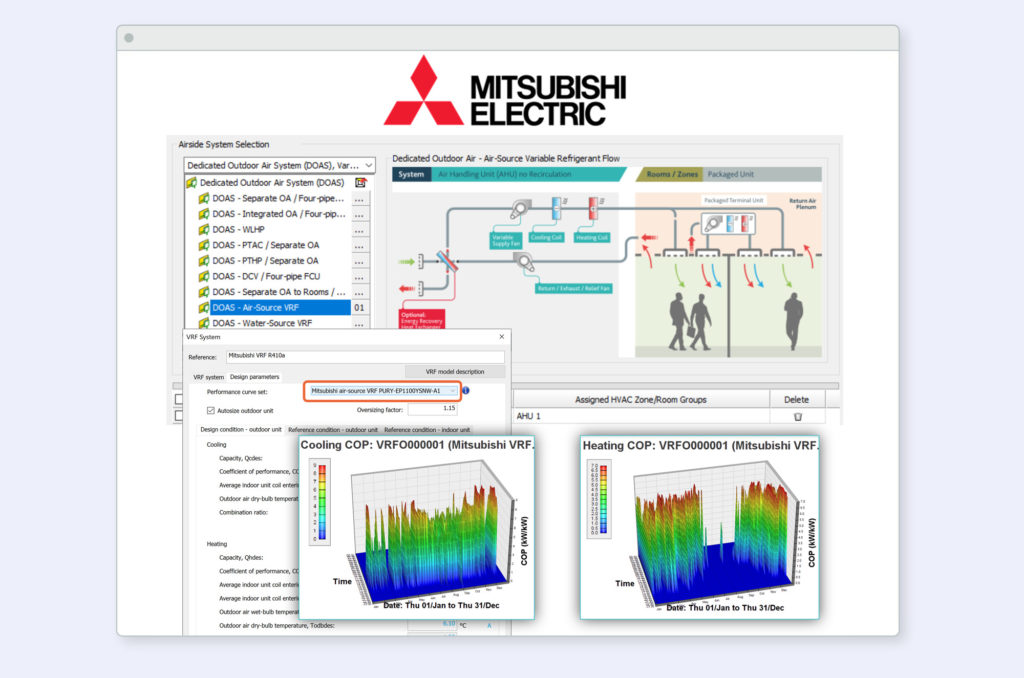Open the system type icon beside Dedicated Outdoor Air System (DOAS)

click(360, 183)
